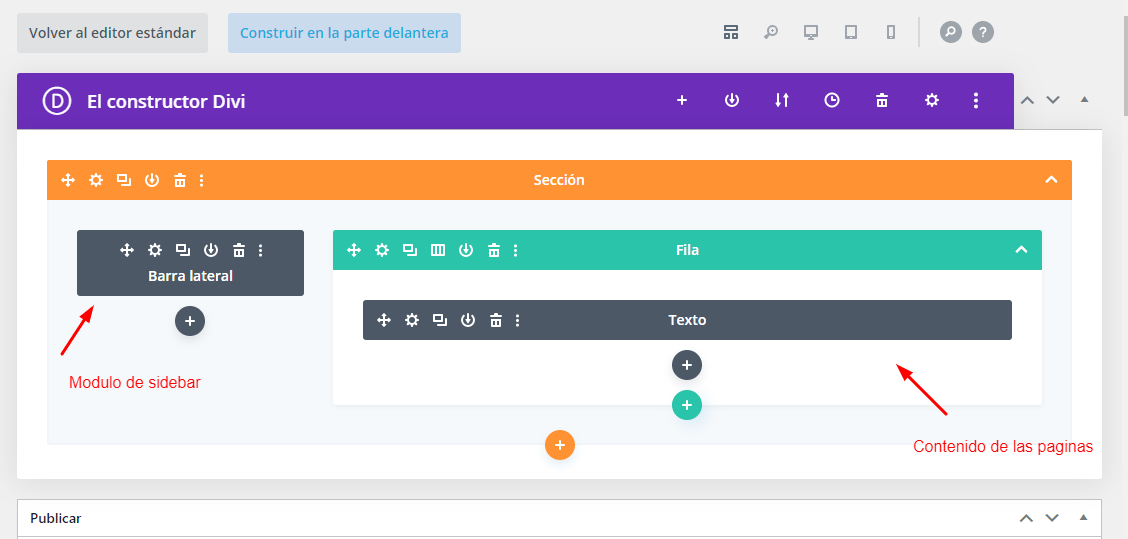Open Texto three-dot options
The height and width of the screenshot is (539, 1128).
pyautogui.click(x=517, y=320)
